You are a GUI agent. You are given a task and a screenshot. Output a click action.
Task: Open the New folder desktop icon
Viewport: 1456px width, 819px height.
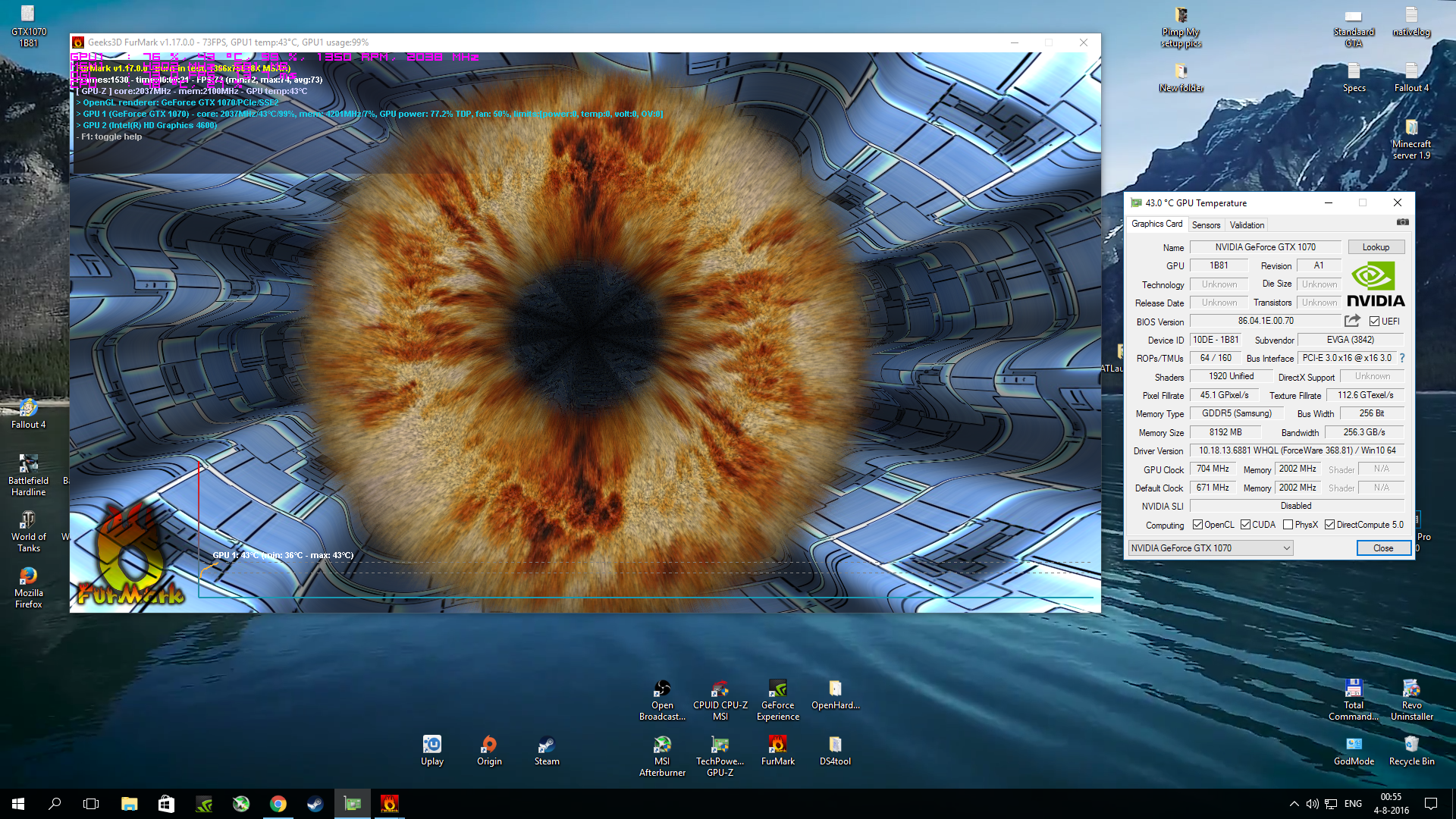coord(1181,77)
